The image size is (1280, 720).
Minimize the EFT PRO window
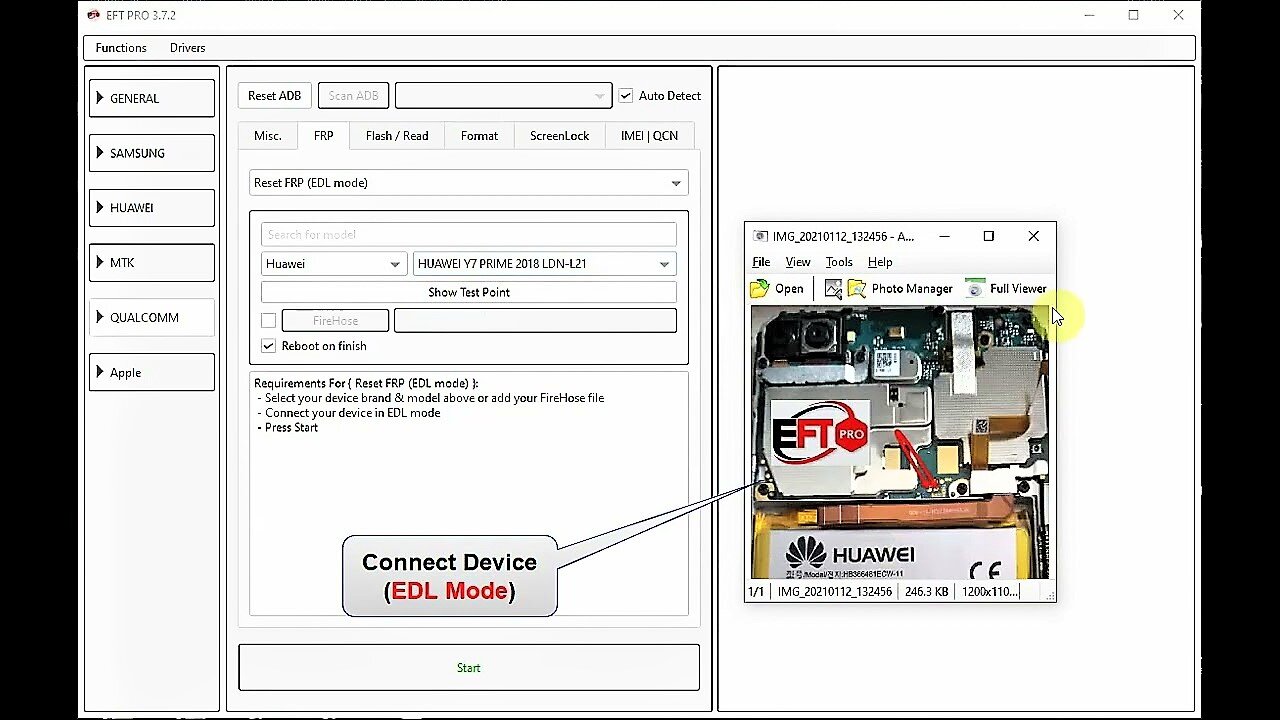point(1088,15)
